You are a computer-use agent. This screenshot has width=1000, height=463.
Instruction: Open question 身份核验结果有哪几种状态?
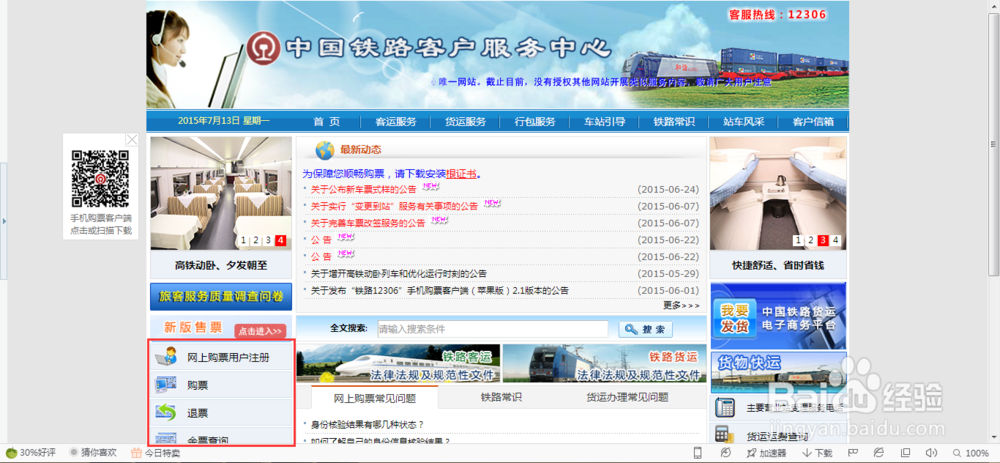(367, 424)
